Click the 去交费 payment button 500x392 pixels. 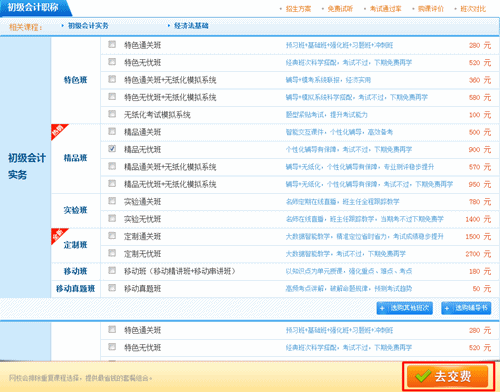[448, 376]
